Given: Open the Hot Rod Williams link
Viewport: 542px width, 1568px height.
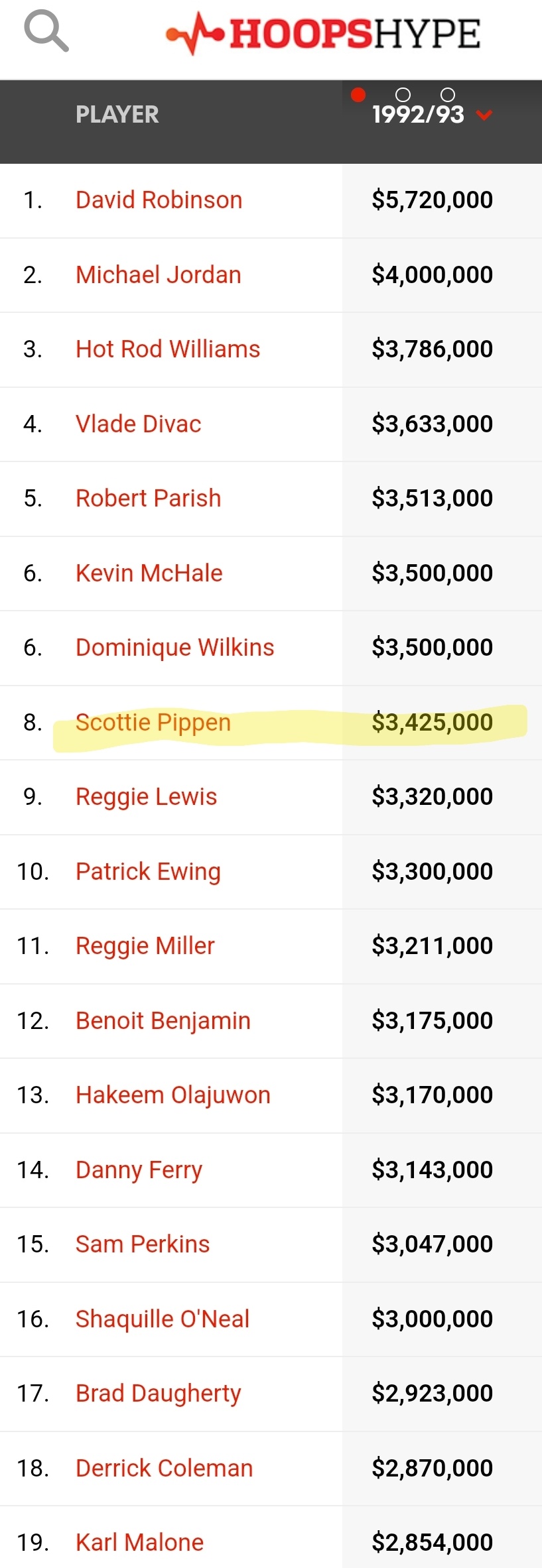Looking at the screenshot, I should (x=168, y=349).
